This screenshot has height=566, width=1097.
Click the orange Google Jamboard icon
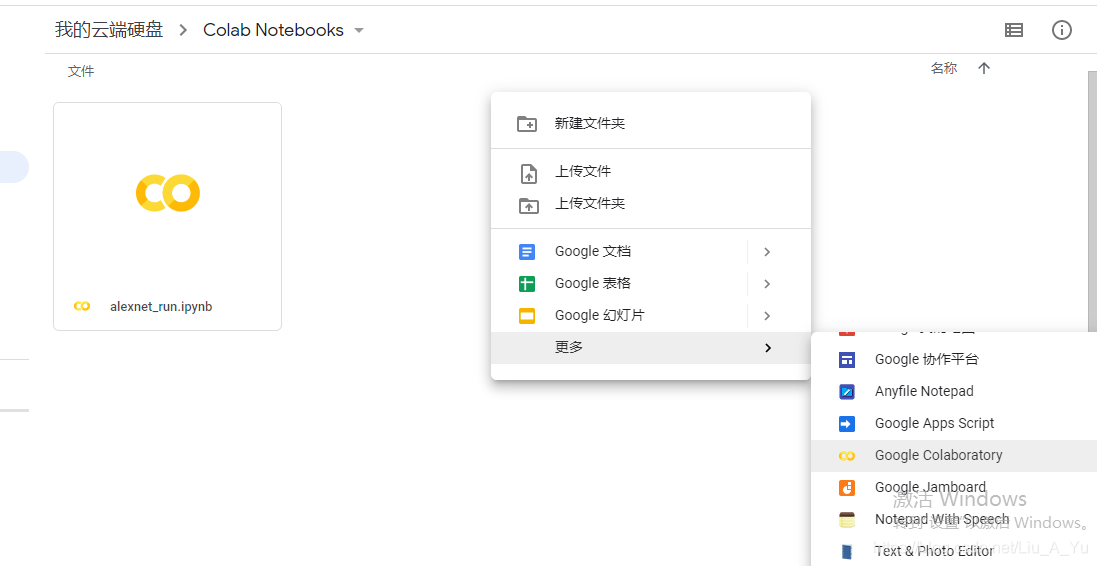(847, 488)
